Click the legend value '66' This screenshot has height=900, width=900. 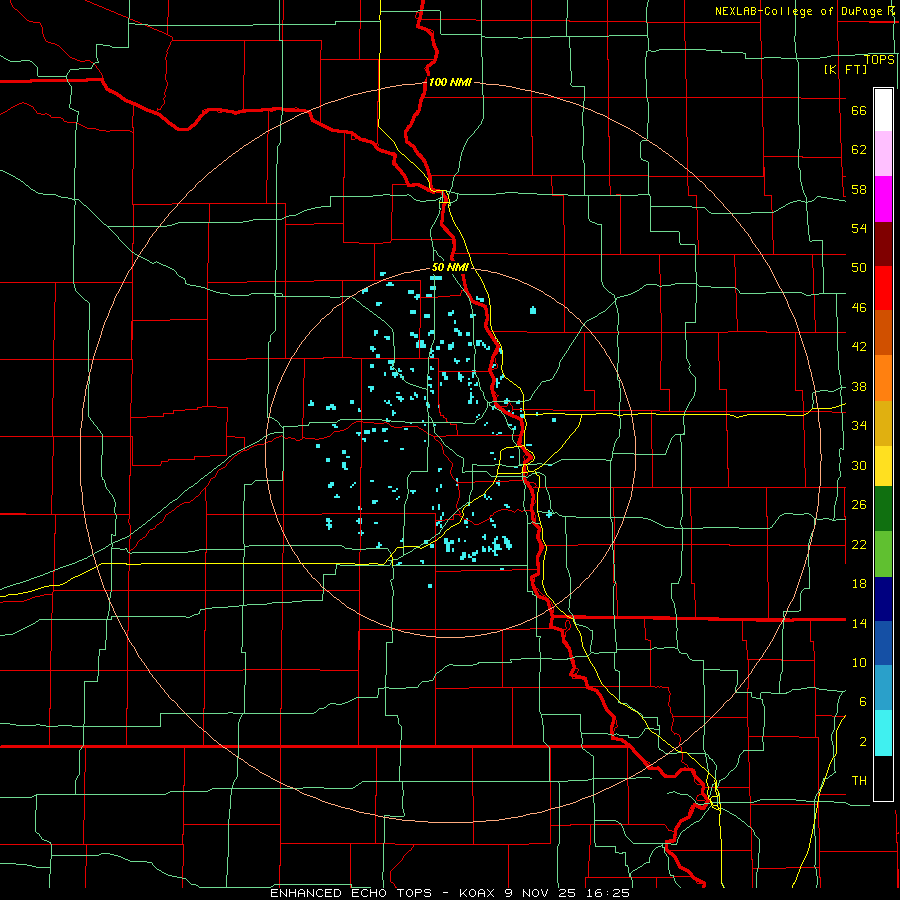(859, 111)
